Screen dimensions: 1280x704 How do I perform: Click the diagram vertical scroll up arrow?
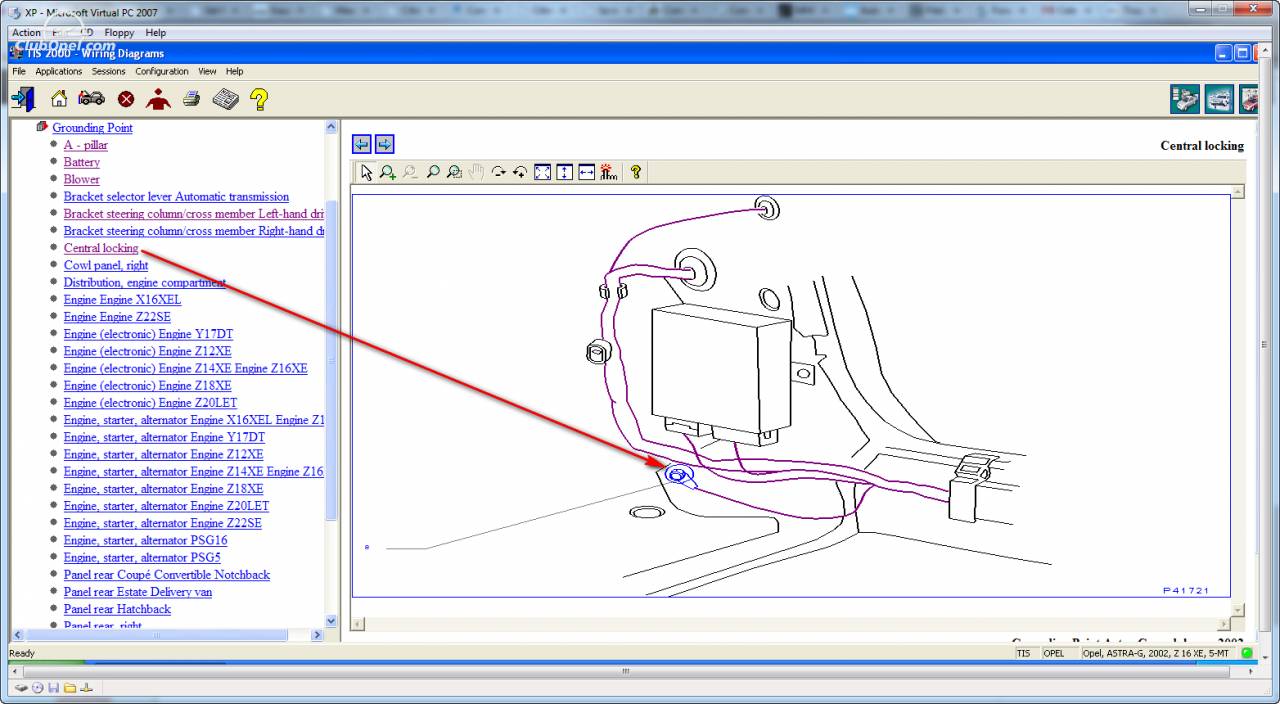[x=1238, y=191]
